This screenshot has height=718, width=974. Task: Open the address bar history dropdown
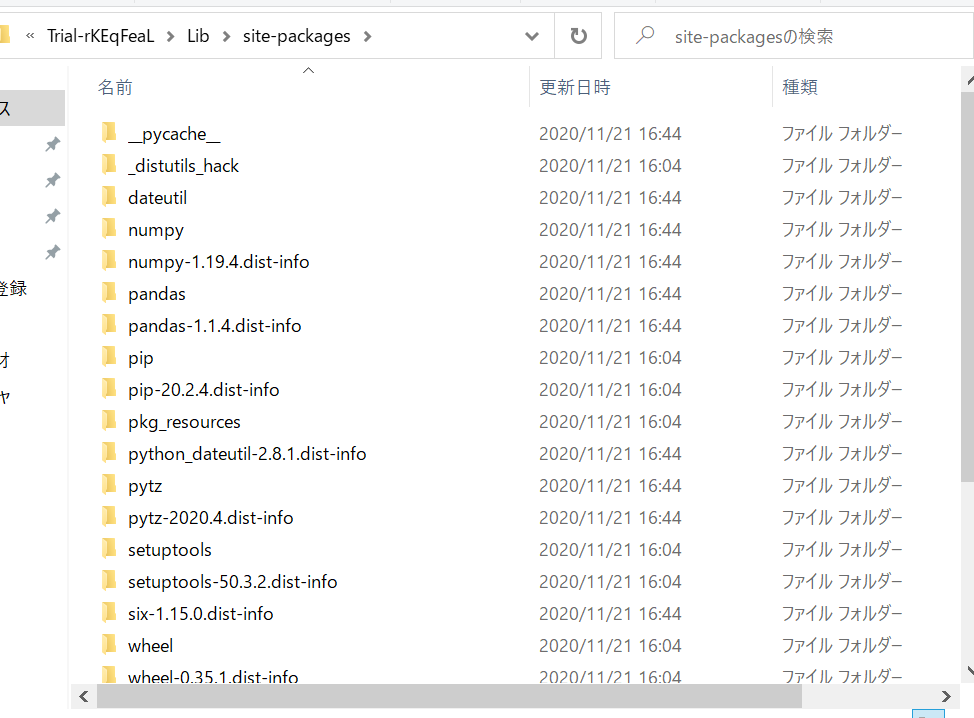click(x=532, y=36)
